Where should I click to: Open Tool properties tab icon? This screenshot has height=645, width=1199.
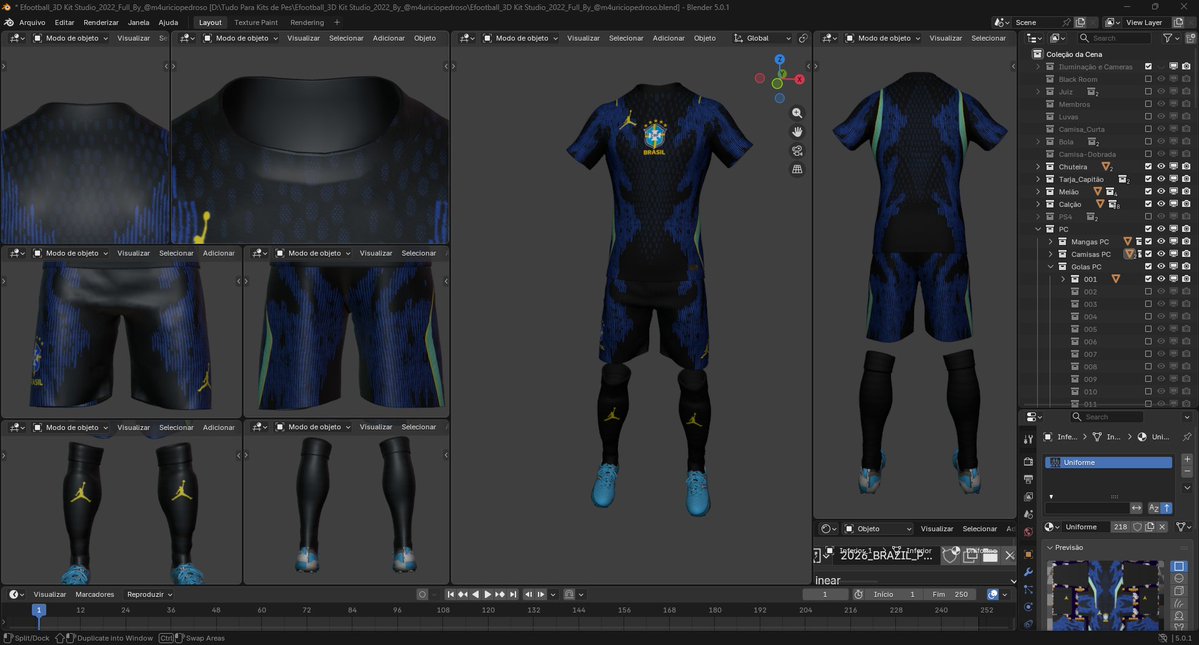coord(1028,439)
